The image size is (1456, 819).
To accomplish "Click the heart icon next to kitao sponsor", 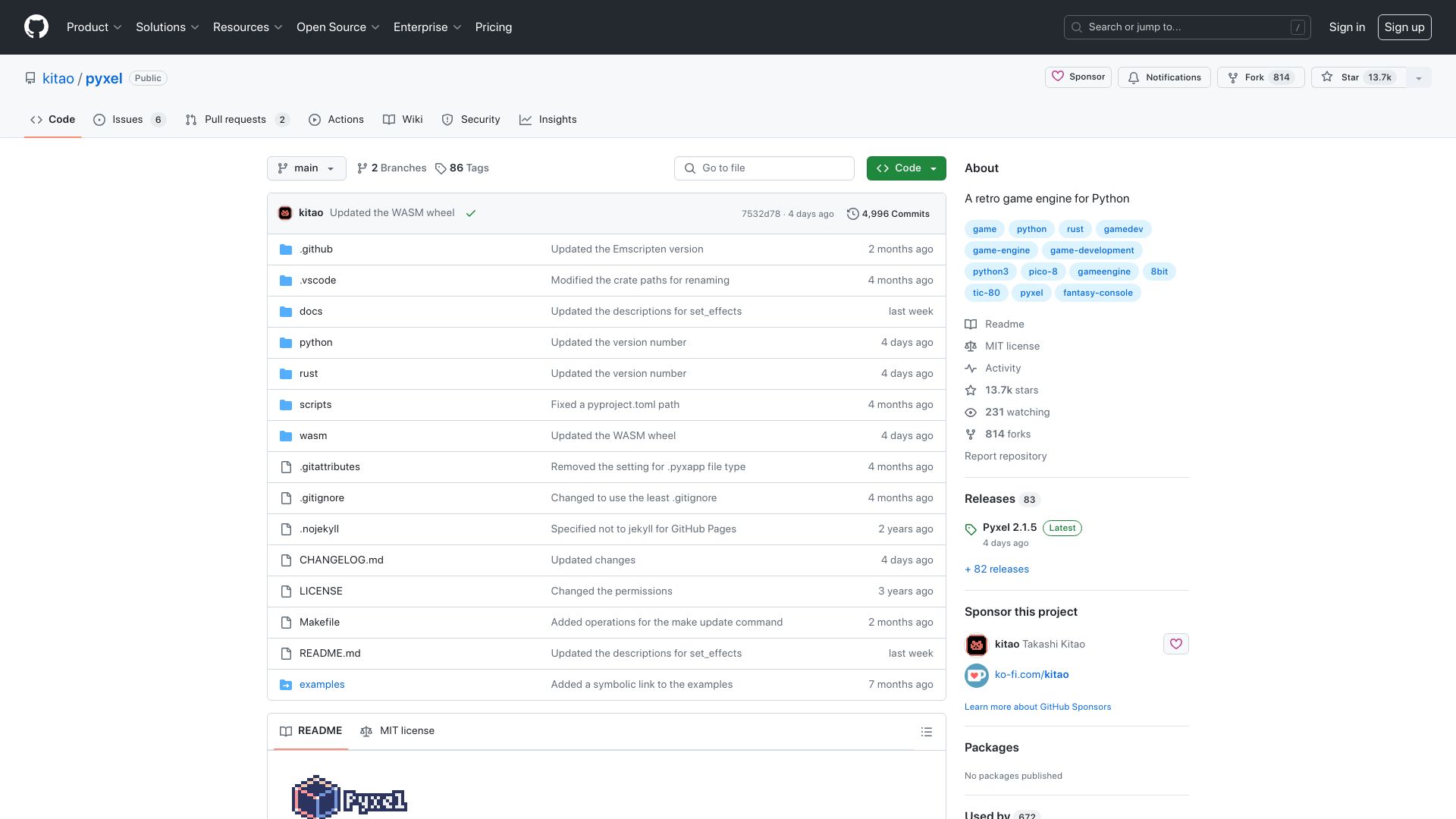I will [x=1175, y=644].
